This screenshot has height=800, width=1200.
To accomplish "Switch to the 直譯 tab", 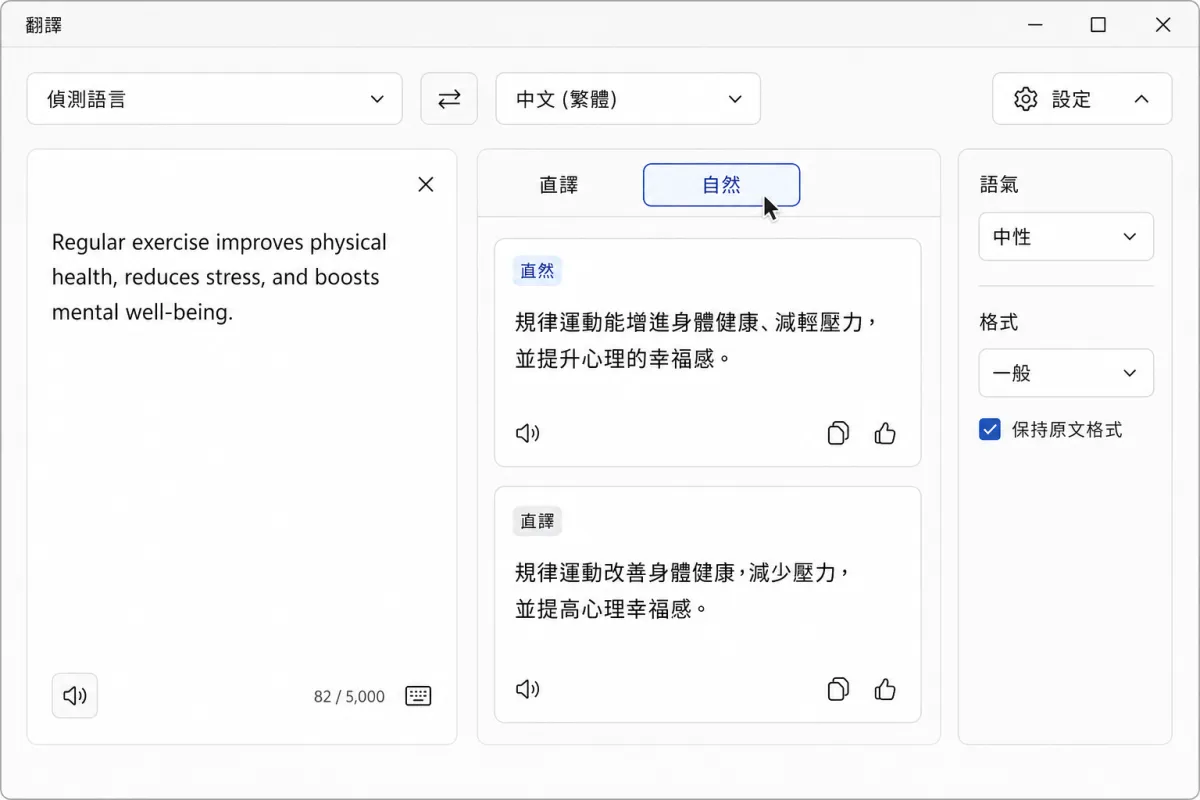I will tap(559, 185).
